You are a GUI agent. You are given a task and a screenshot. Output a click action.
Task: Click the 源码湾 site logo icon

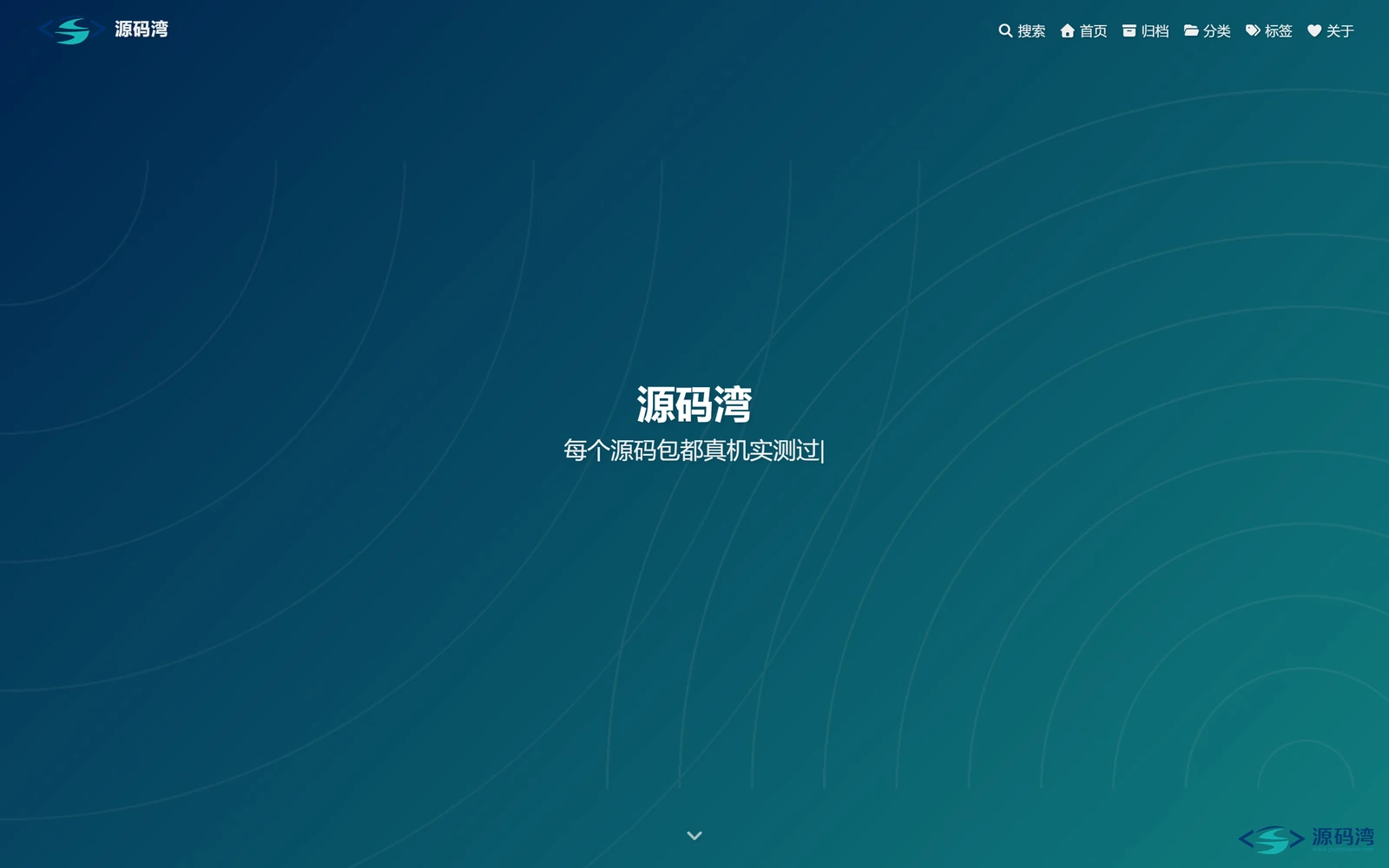pos(73,30)
